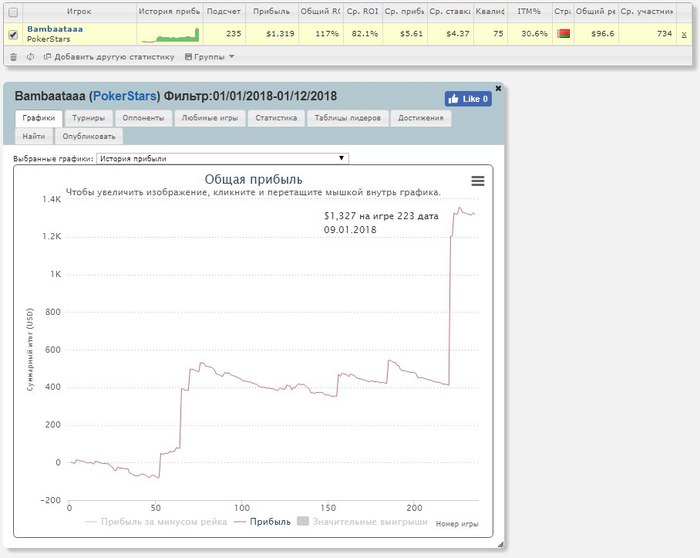Screen dimensions: 700x558
Task: Click the 82.1% average ROI cell
Action: point(365,34)
